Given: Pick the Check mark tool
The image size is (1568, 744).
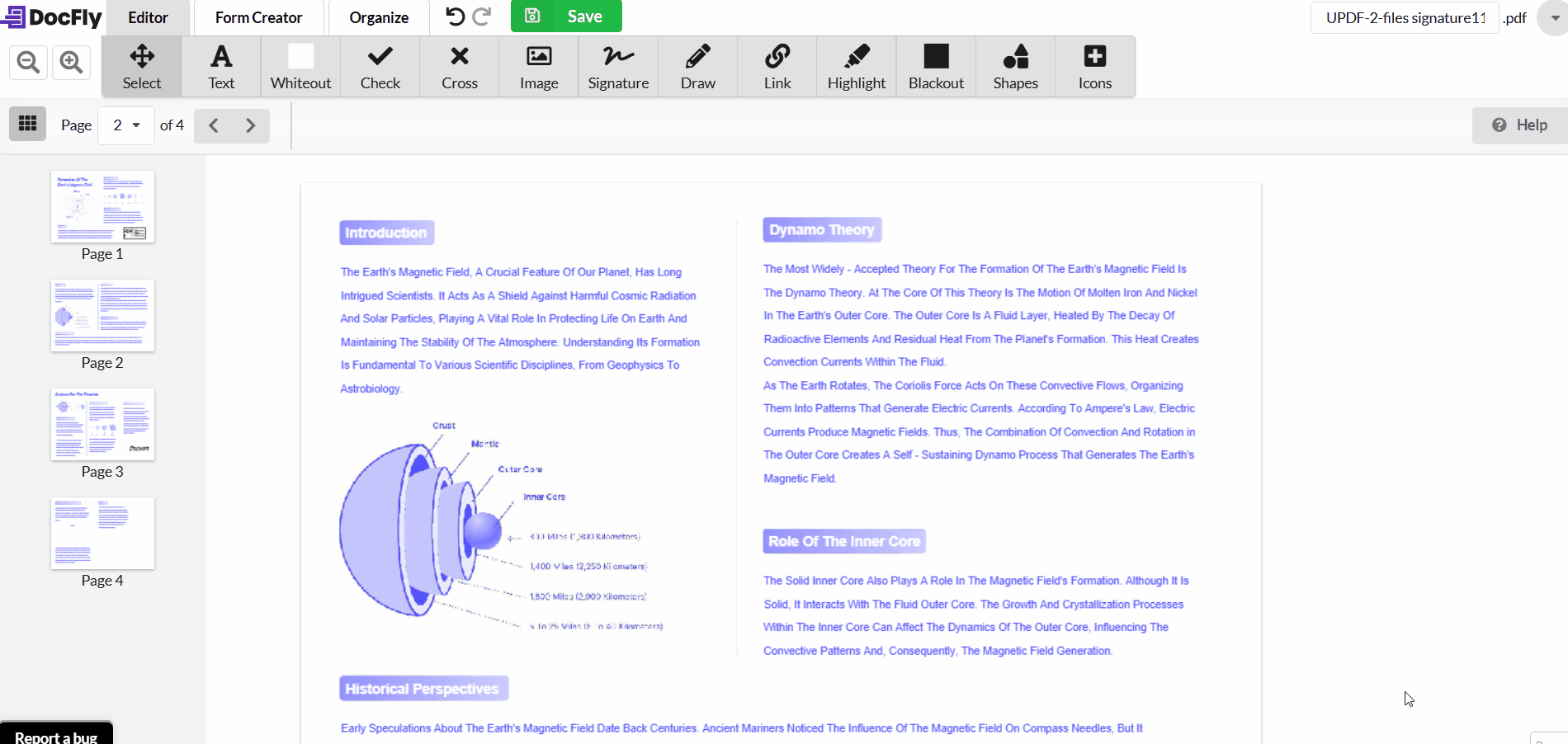Looking at the screenshot, I should click(380, 67).
